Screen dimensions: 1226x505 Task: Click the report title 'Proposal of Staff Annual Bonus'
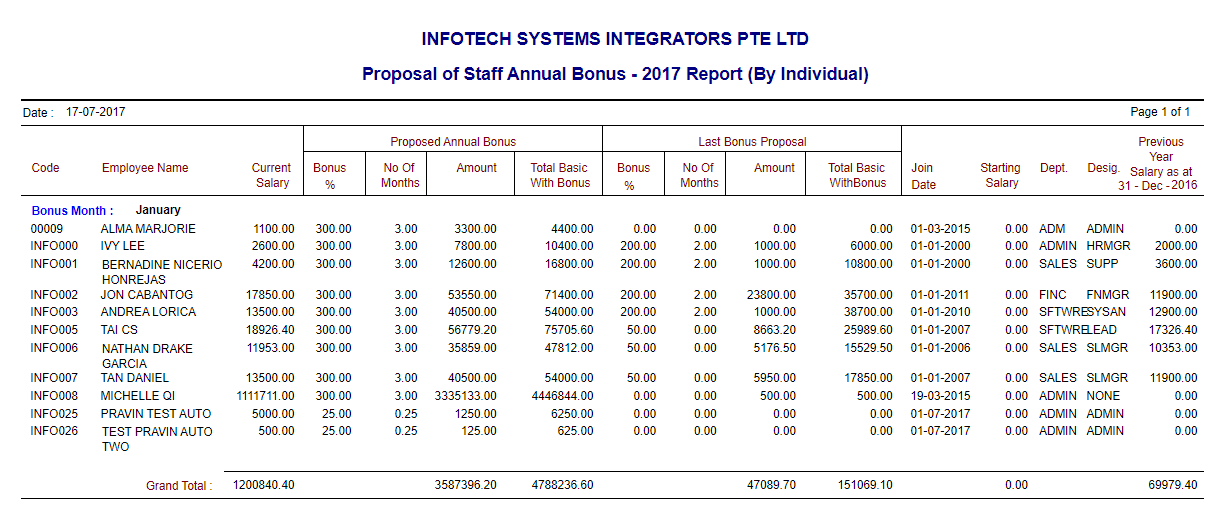[614, 74]
